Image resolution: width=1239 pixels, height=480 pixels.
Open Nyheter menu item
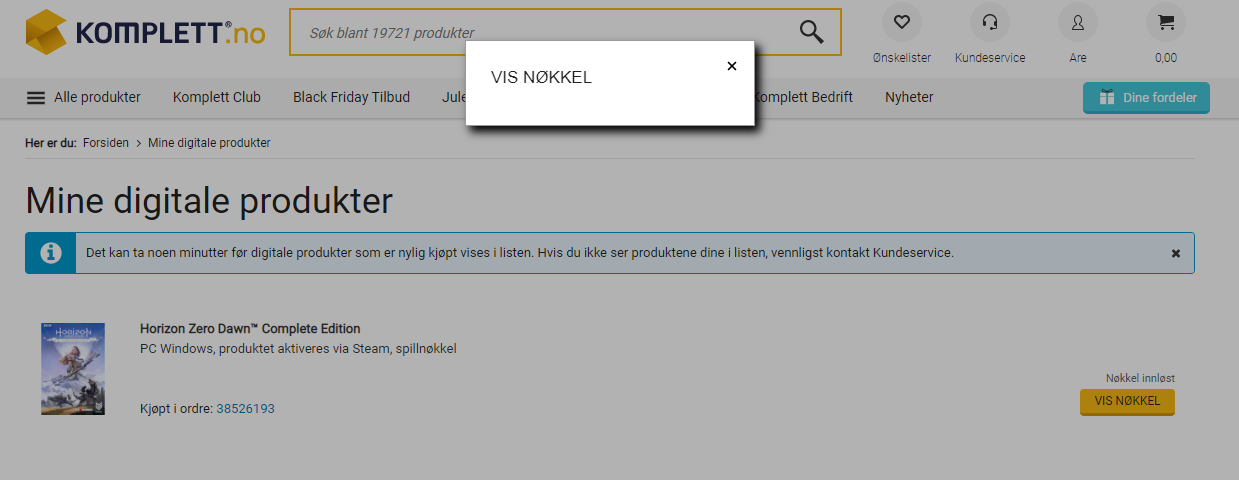[x=909, y=97]
